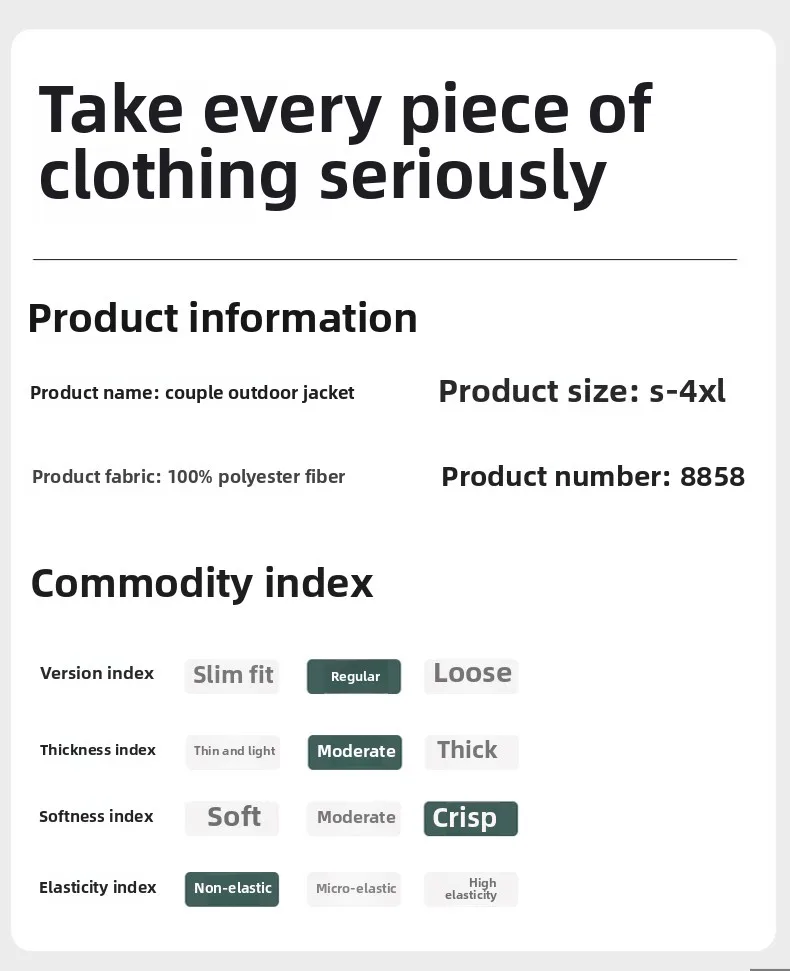Choose the Thick thickness option
The height and width of the screenshot is (971, 790).
point(470,750)
